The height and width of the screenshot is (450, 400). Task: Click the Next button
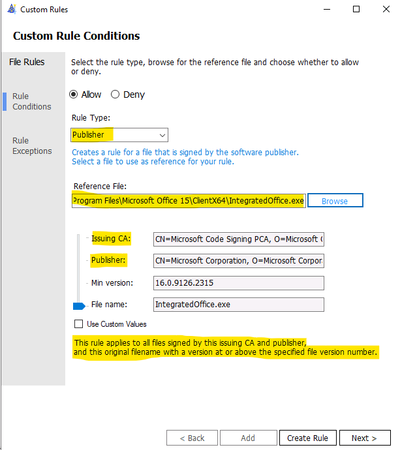(365, 438)
